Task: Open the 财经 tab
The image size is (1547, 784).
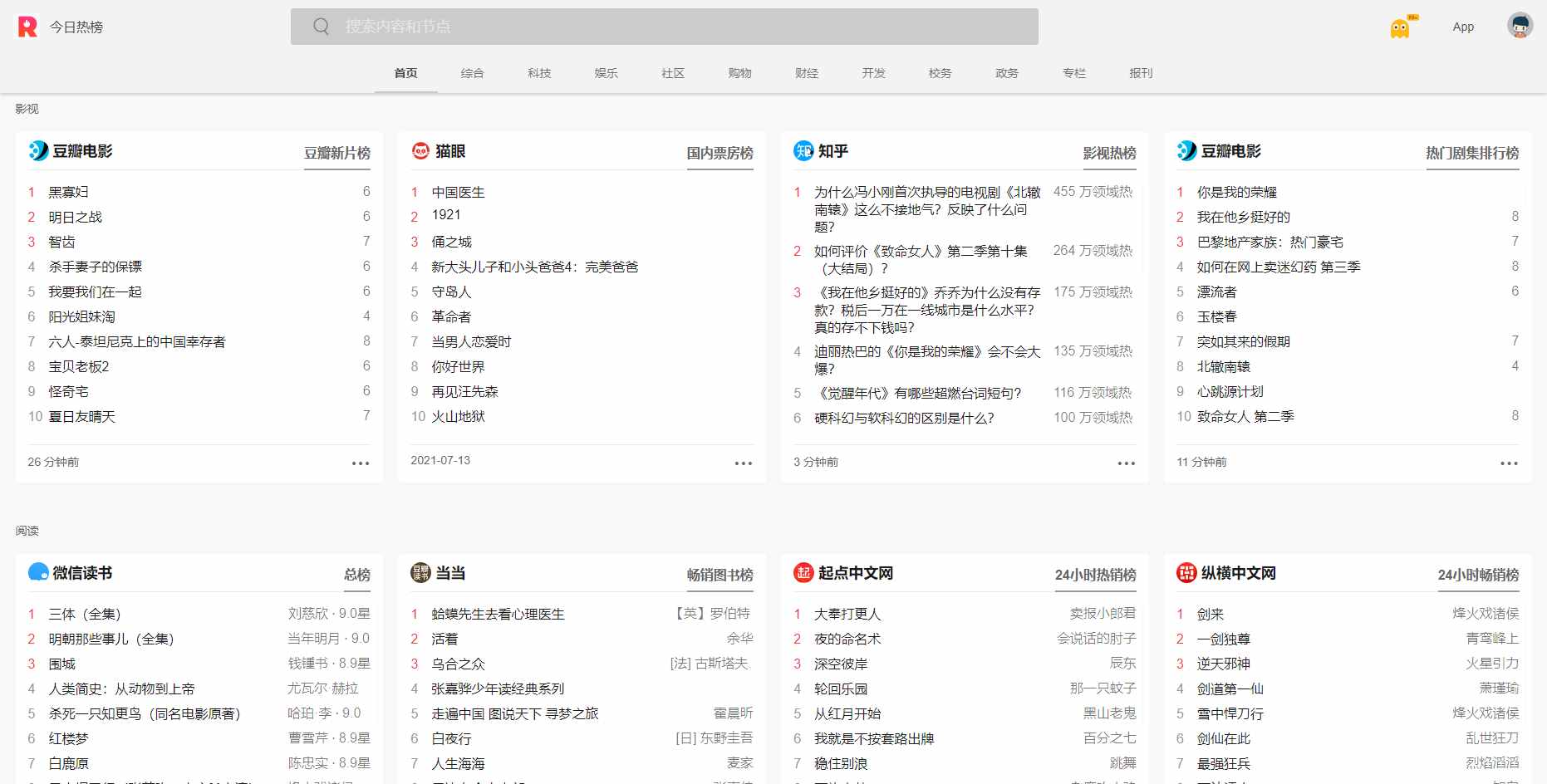Action: click(x=807, y=73)
